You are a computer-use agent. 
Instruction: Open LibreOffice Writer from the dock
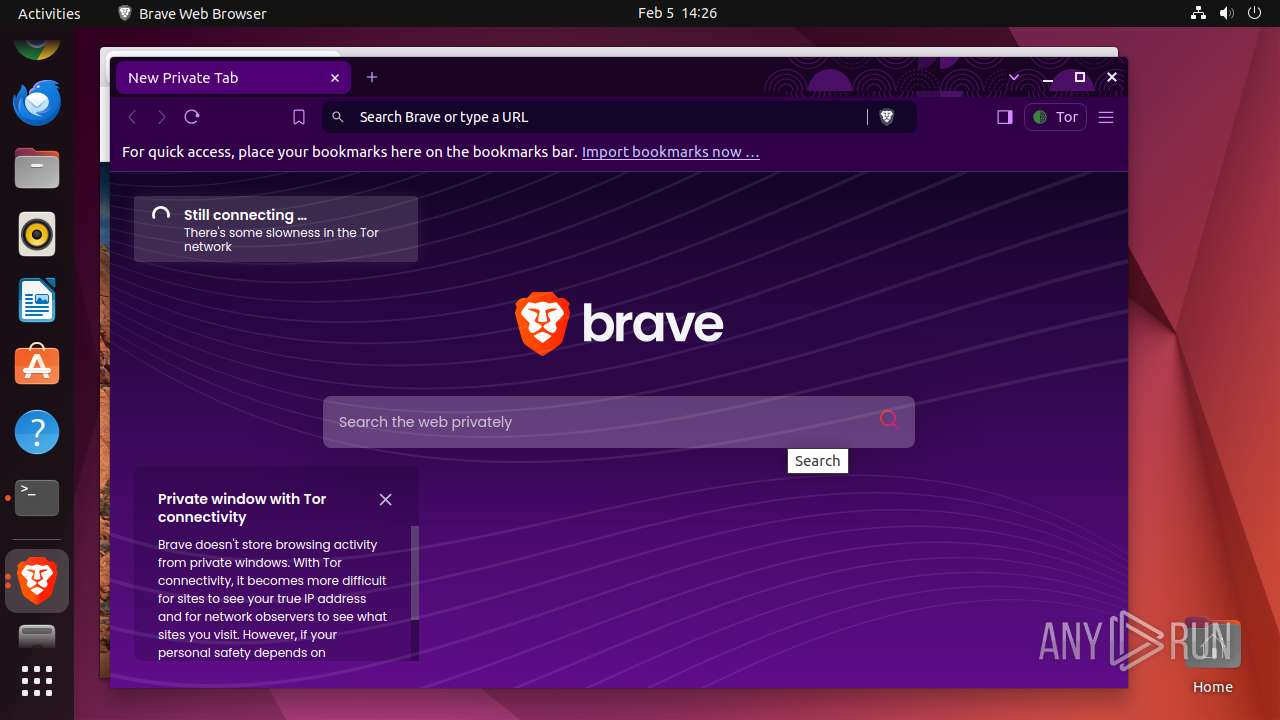click(37, 300)
